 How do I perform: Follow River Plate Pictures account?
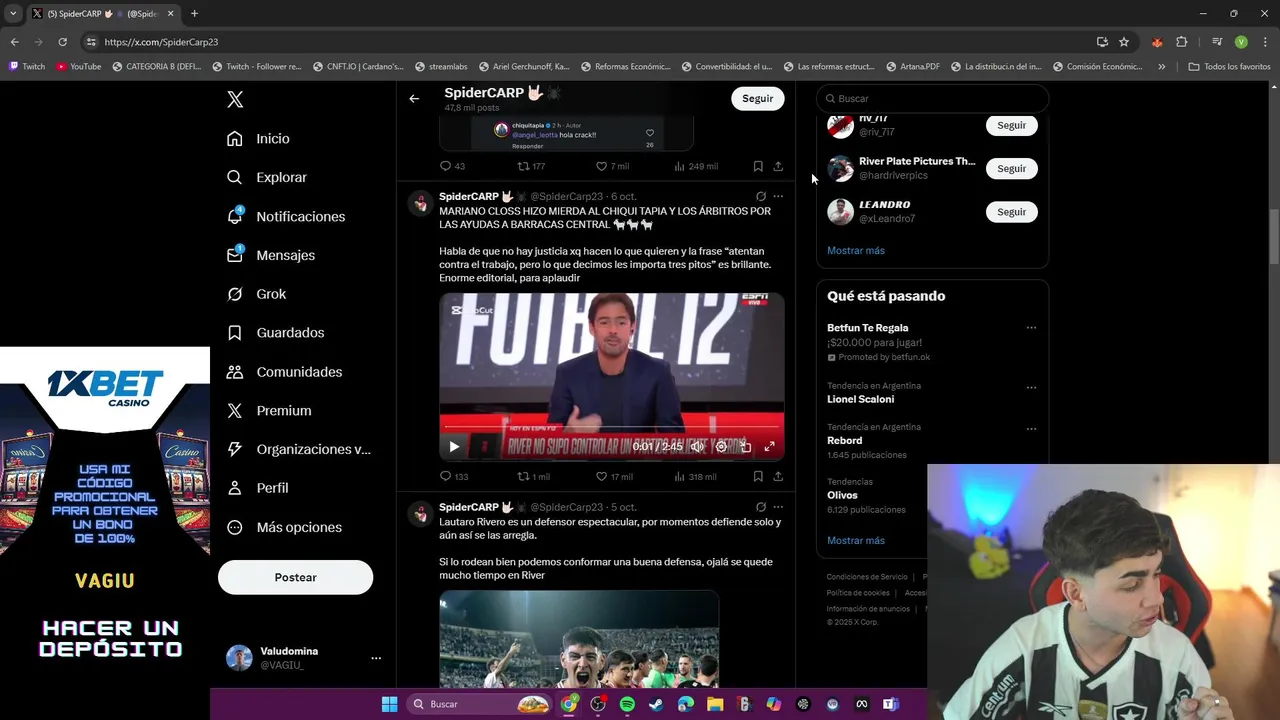click(x=1011, y=168)
